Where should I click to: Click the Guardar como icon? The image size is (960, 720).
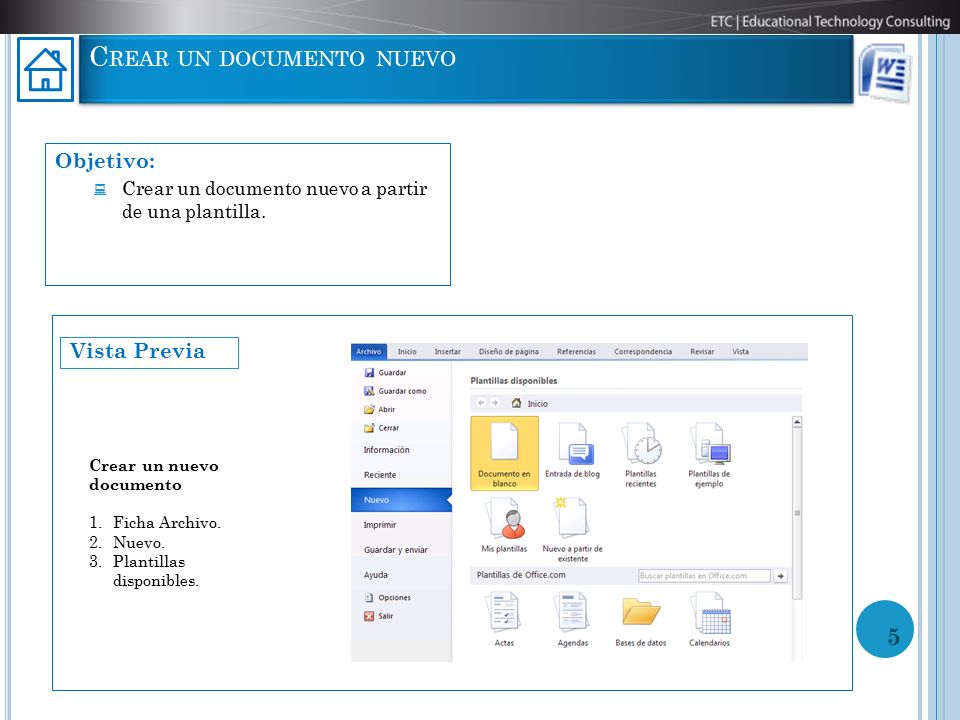click(x=369, y=391)
